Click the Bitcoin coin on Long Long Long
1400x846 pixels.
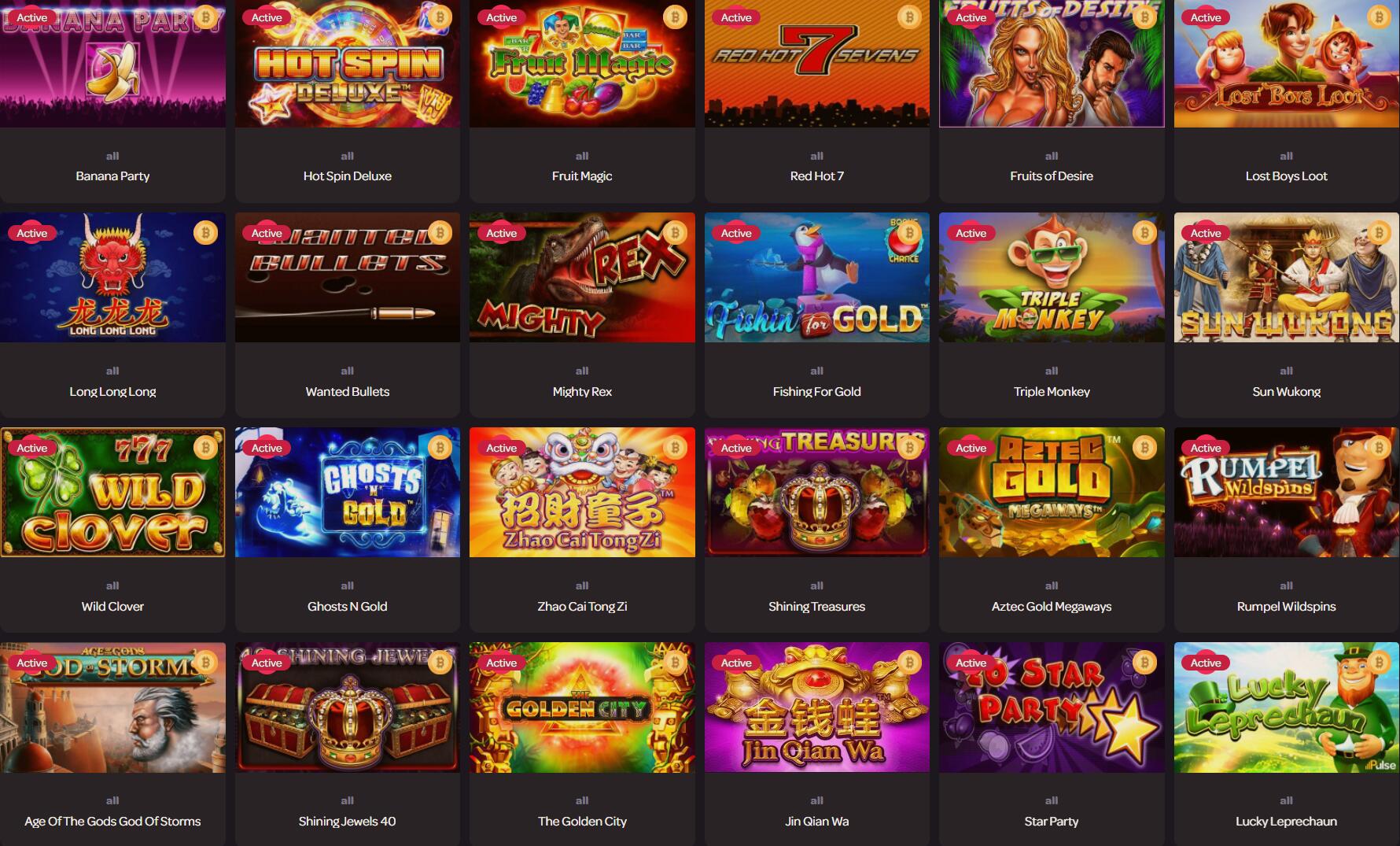pyautogui.click(x=205, y=233)
